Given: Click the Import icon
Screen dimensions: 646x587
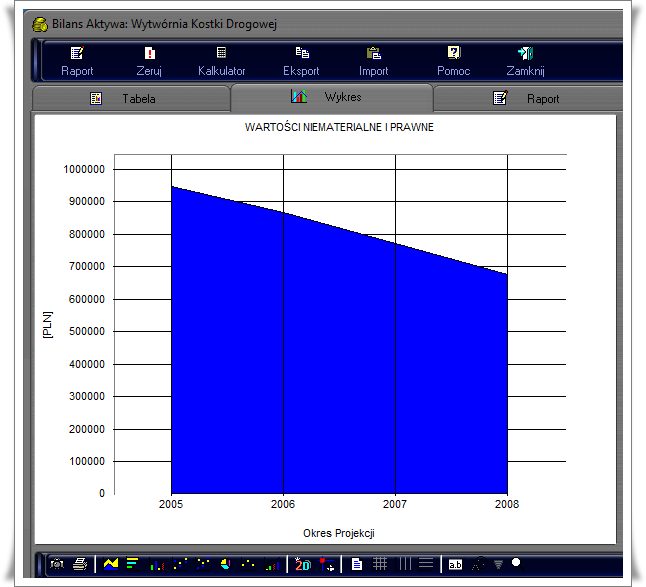Looking at the screenshot, I should pos(374,61).
